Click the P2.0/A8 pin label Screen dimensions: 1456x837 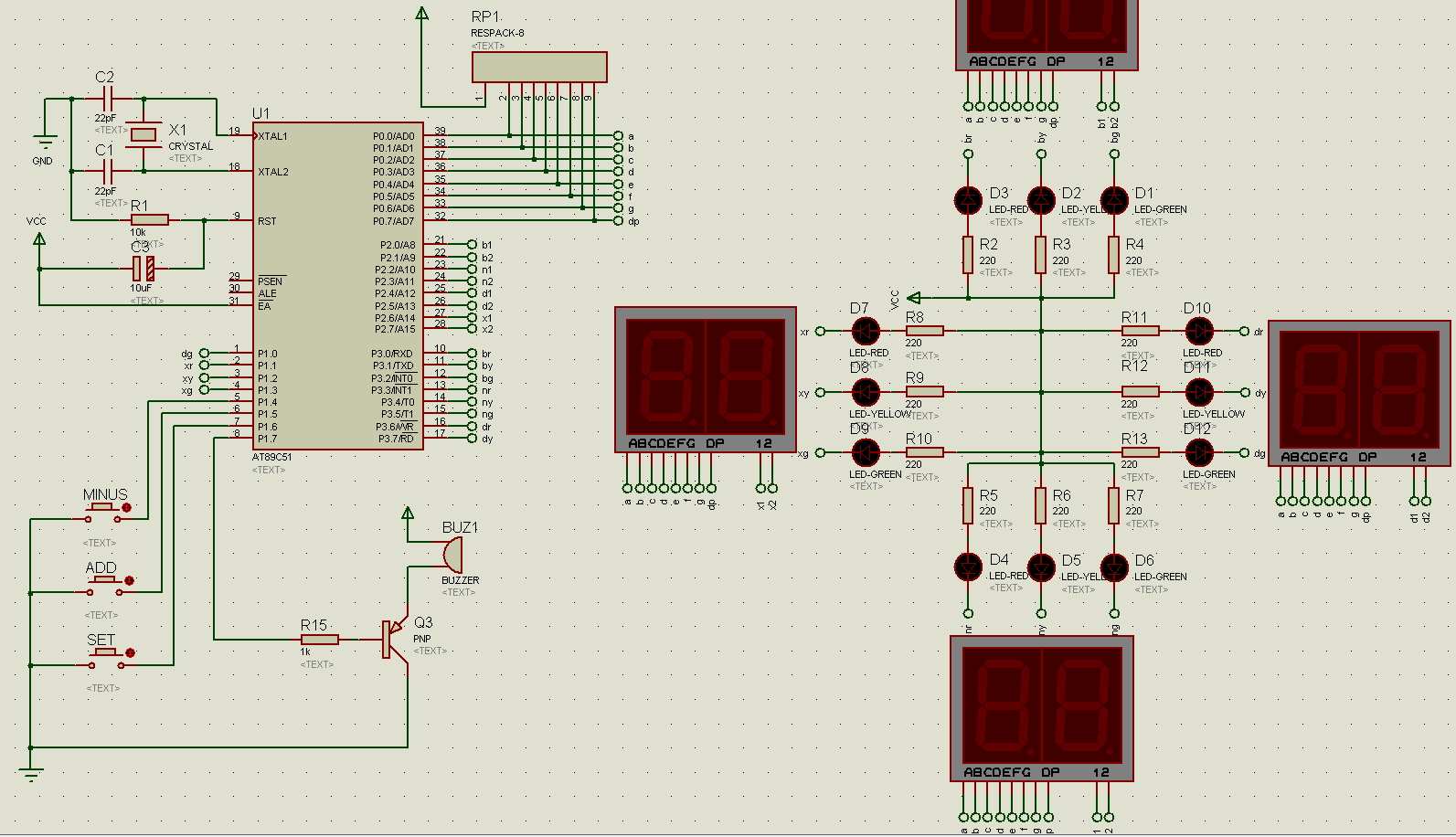398,245
